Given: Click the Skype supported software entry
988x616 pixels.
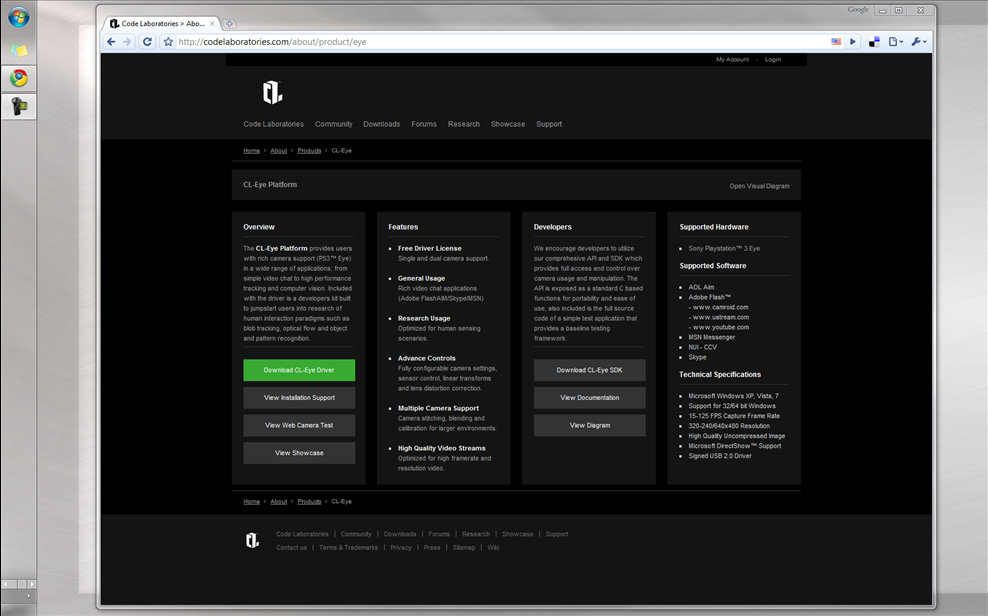Looking at the screenshot, I should (x=697, y=357).
